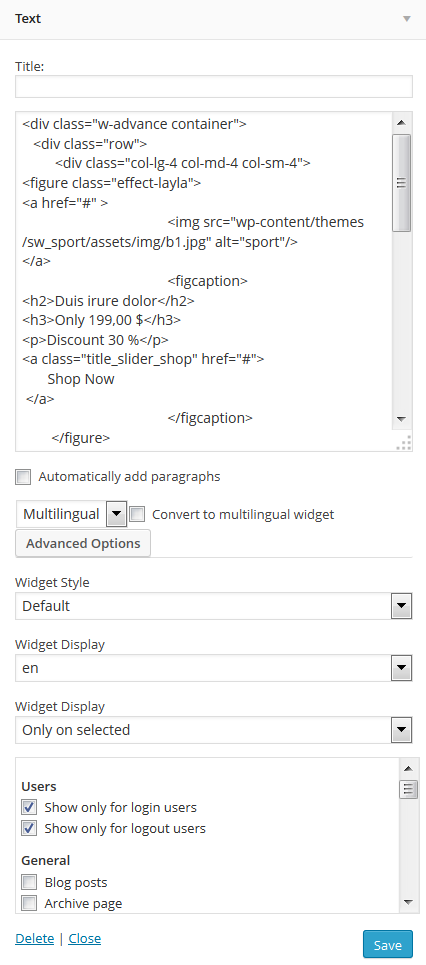Click the textarea resize grip corner

[x=403, y=443]
